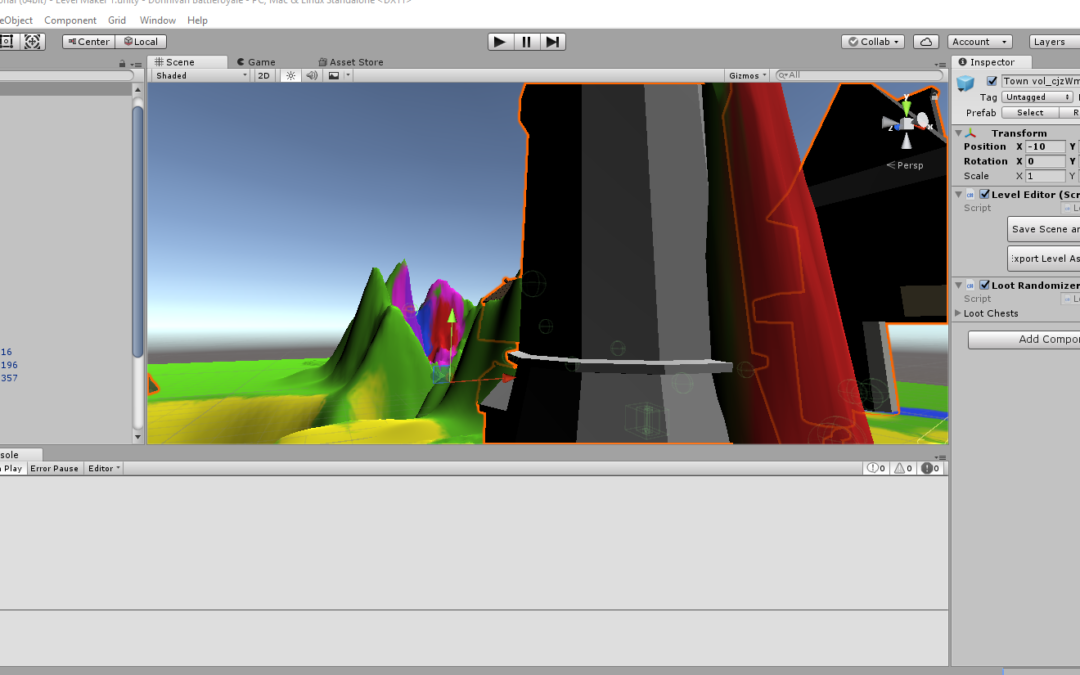This screenshot has height=675, width=1080.
Task: Switch to the Scene tab
Action: click(187, 62)
